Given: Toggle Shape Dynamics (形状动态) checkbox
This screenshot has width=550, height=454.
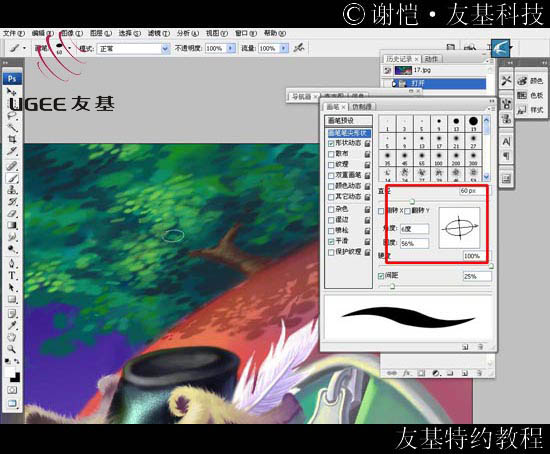Looking at the screenshot, I should click(x=331, y=143).
